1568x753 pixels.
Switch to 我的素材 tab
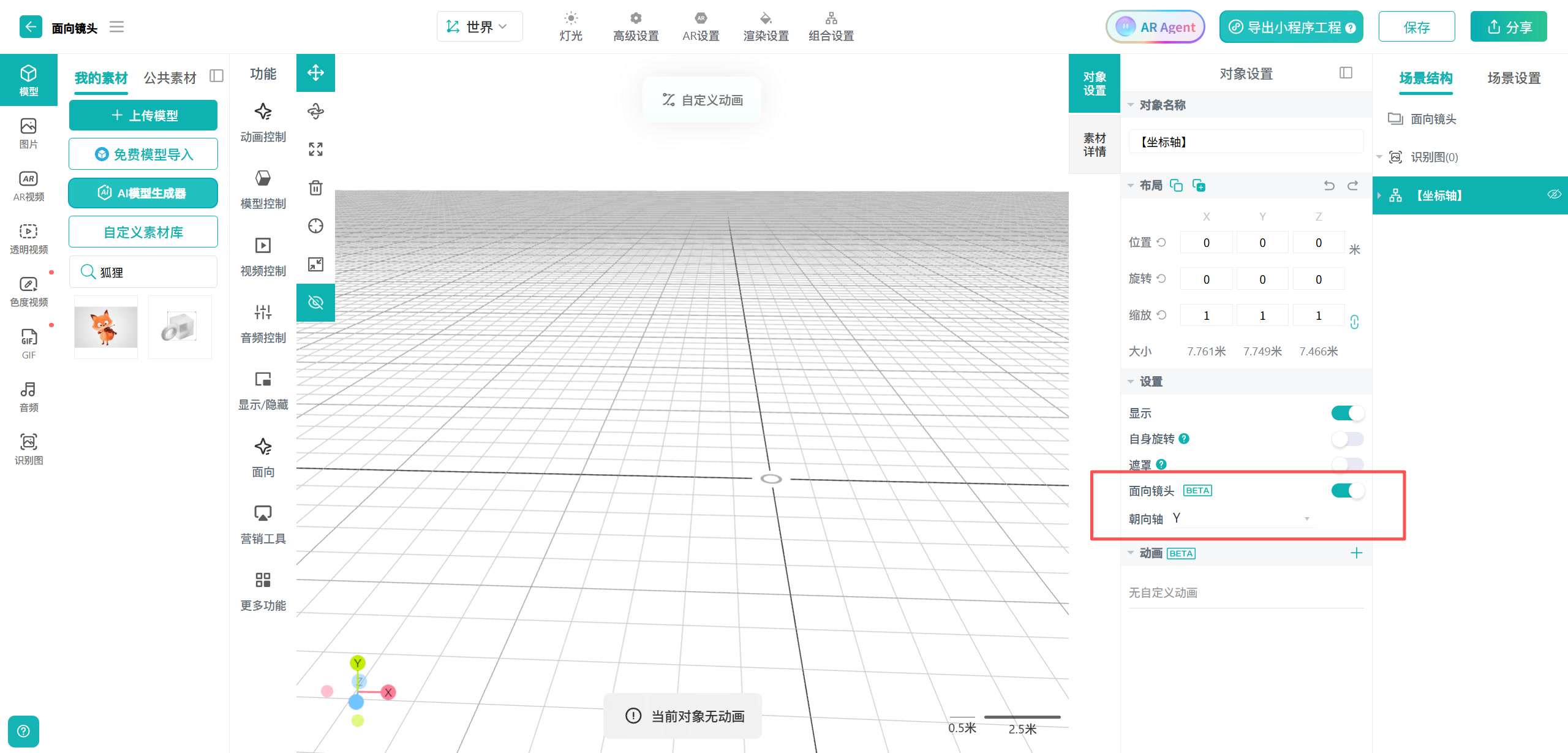click(x=101, y=78)
